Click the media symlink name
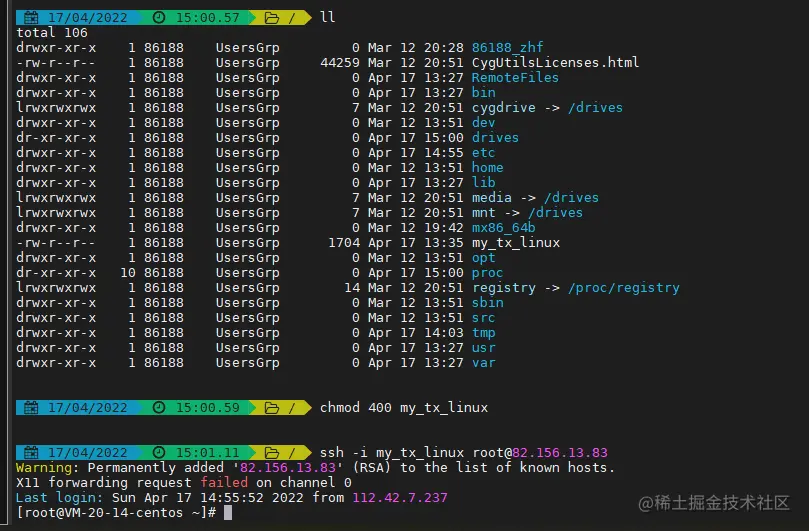Viewport: 809px width, 531px height. [x=492, y=197]
